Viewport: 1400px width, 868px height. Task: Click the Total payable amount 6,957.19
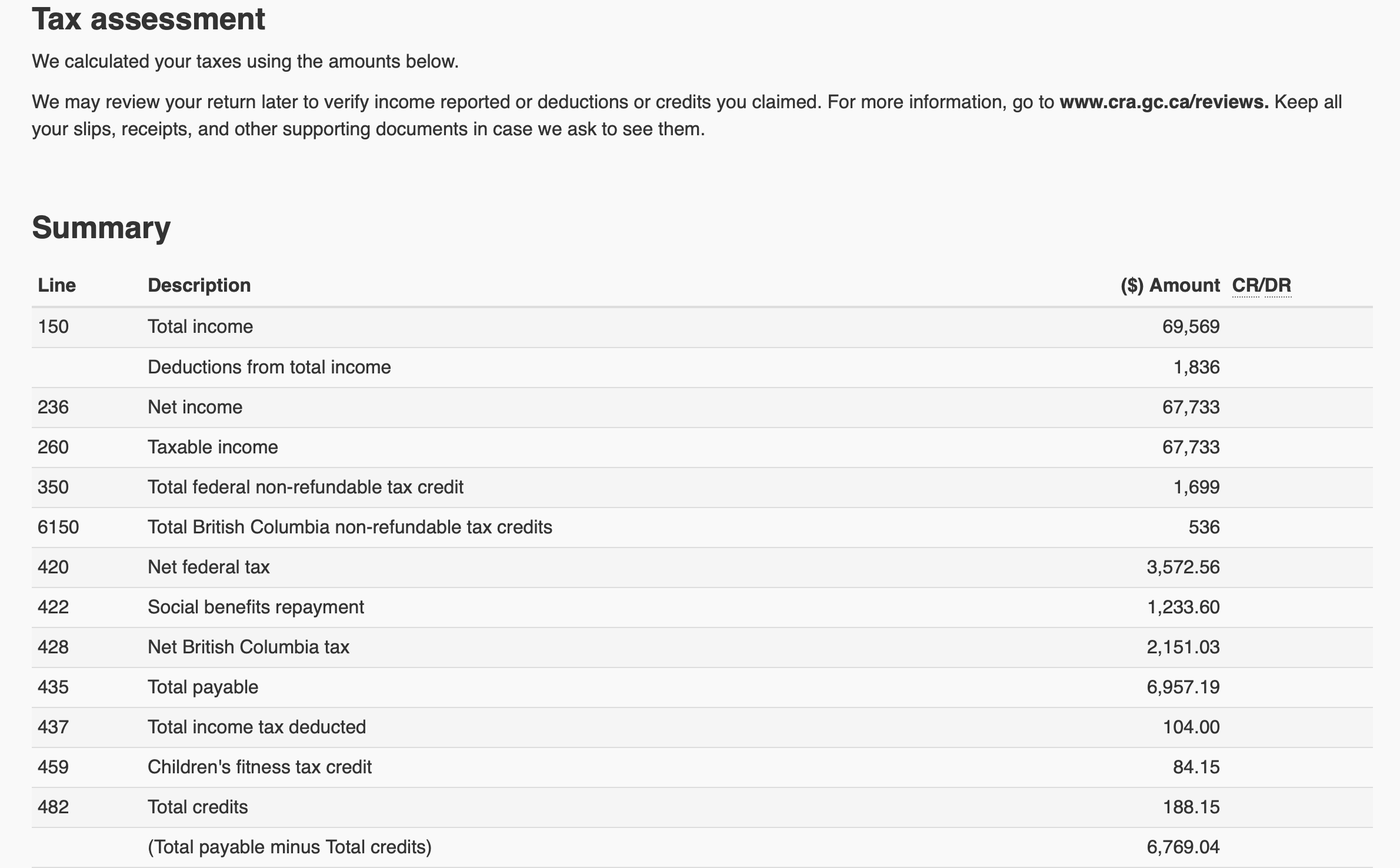tap(1182, 687)
